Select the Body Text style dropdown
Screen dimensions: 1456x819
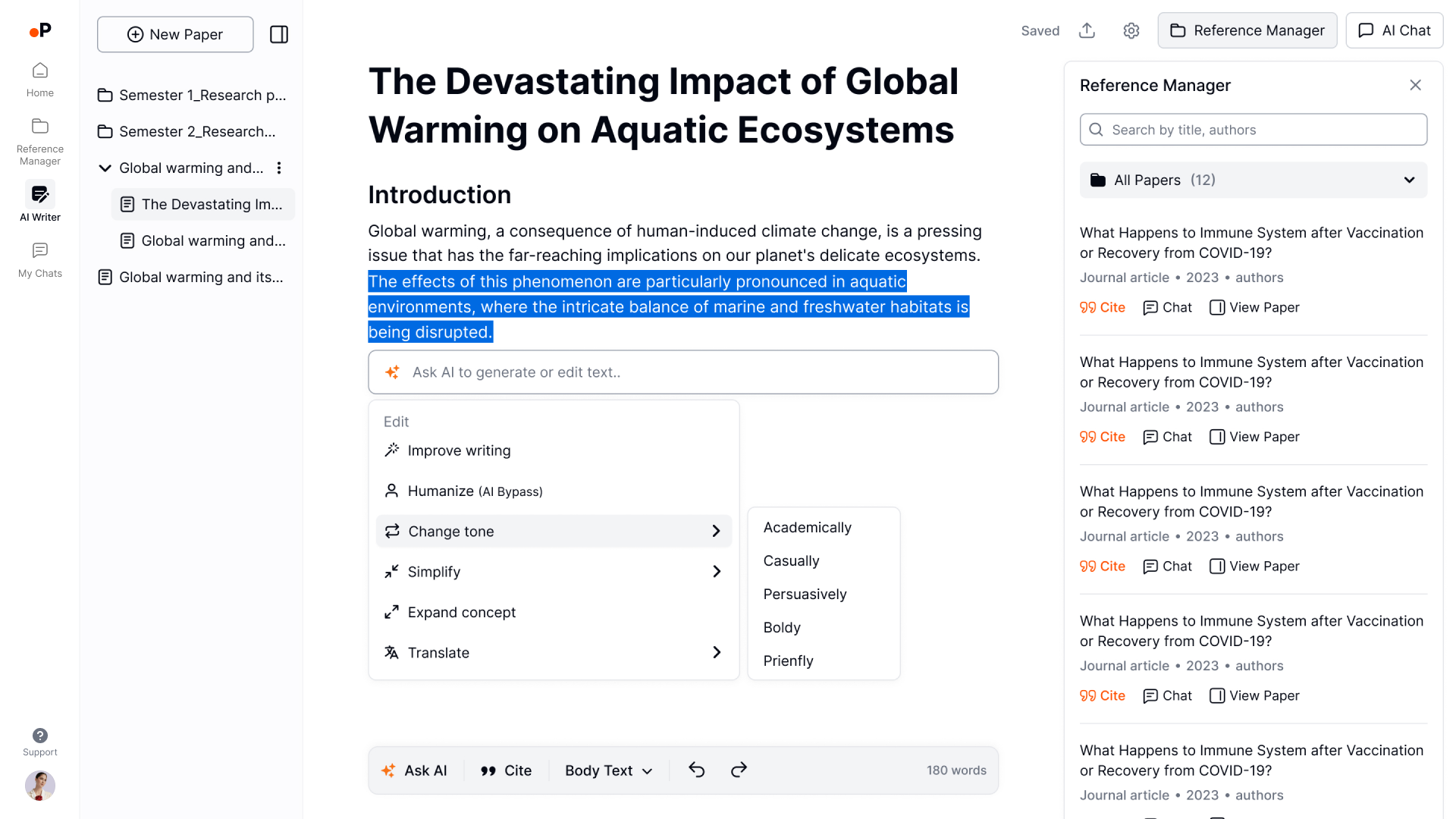pos(605,770)
